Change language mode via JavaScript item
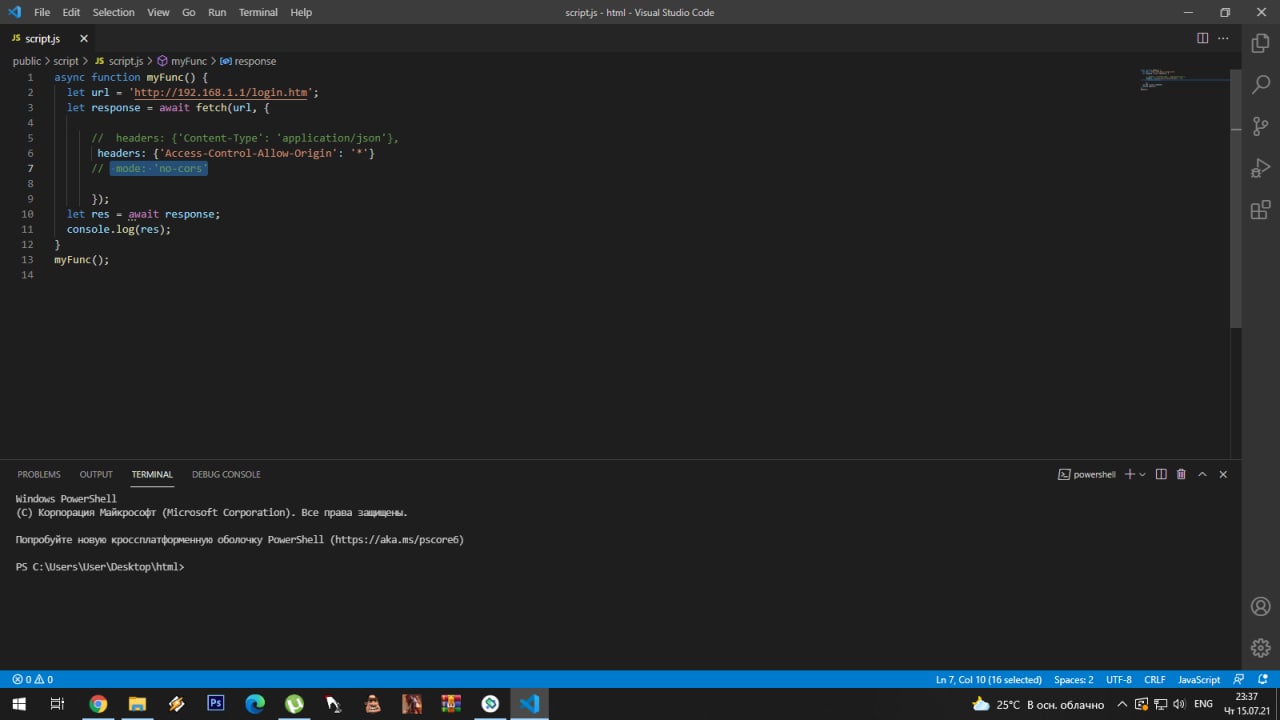Screen dimensions: 1280x720 1199,679
